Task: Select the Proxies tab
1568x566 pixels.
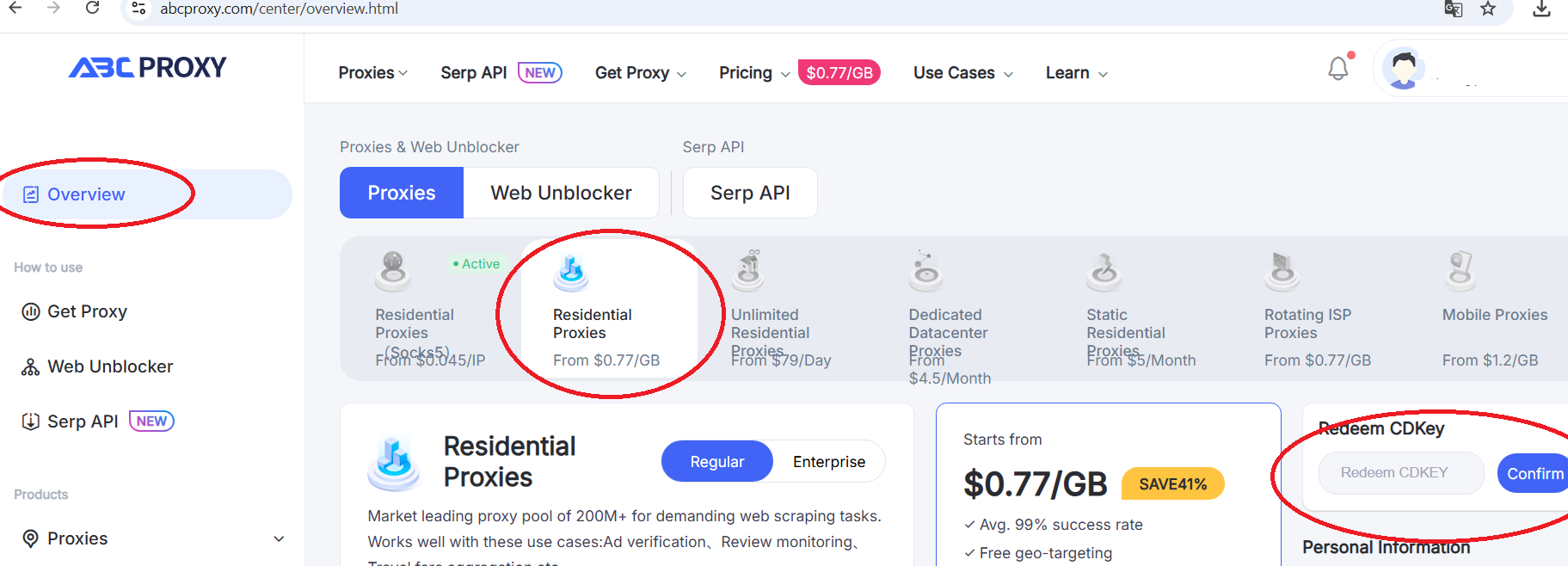Action: pos(402,193)
